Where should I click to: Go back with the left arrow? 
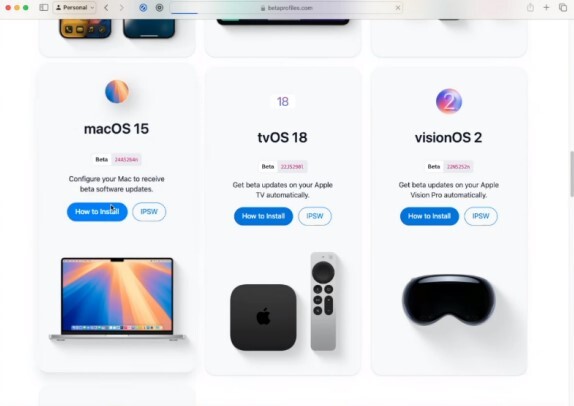pos(106,7)
